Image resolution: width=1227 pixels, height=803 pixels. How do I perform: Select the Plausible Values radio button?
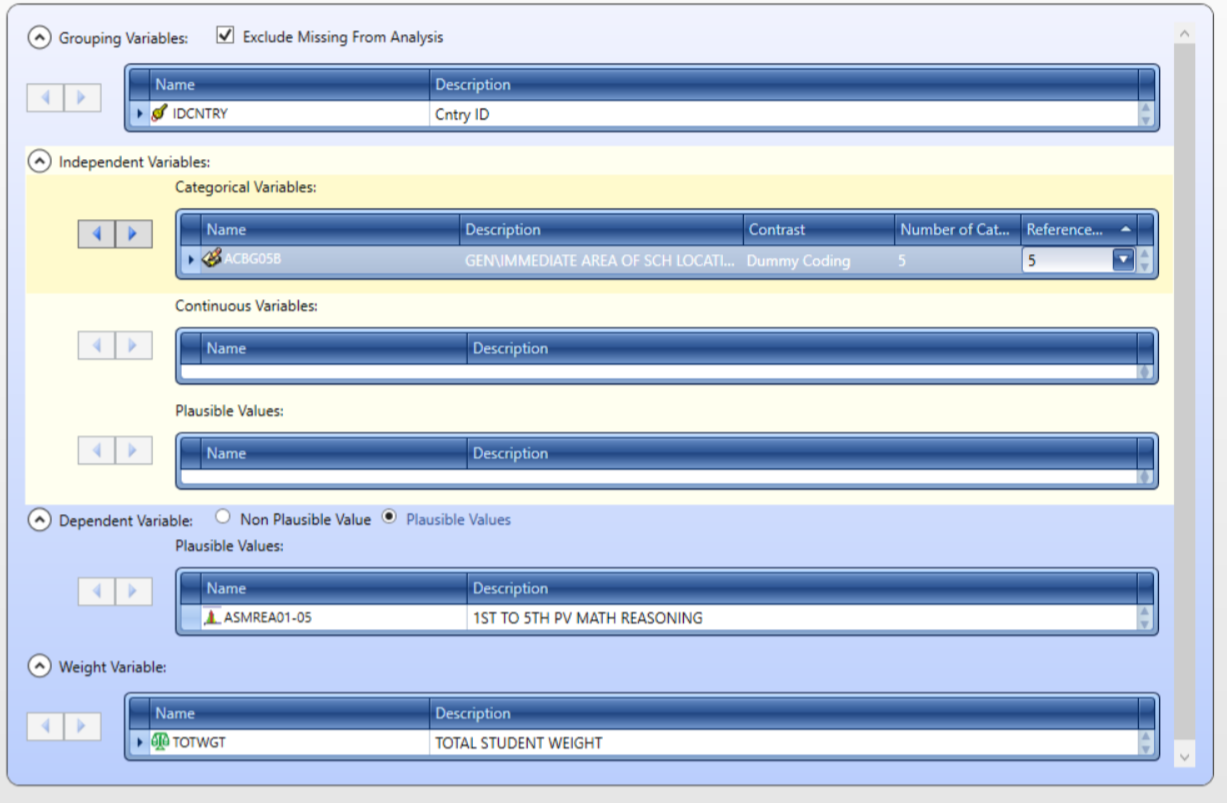tap(390, 518)
